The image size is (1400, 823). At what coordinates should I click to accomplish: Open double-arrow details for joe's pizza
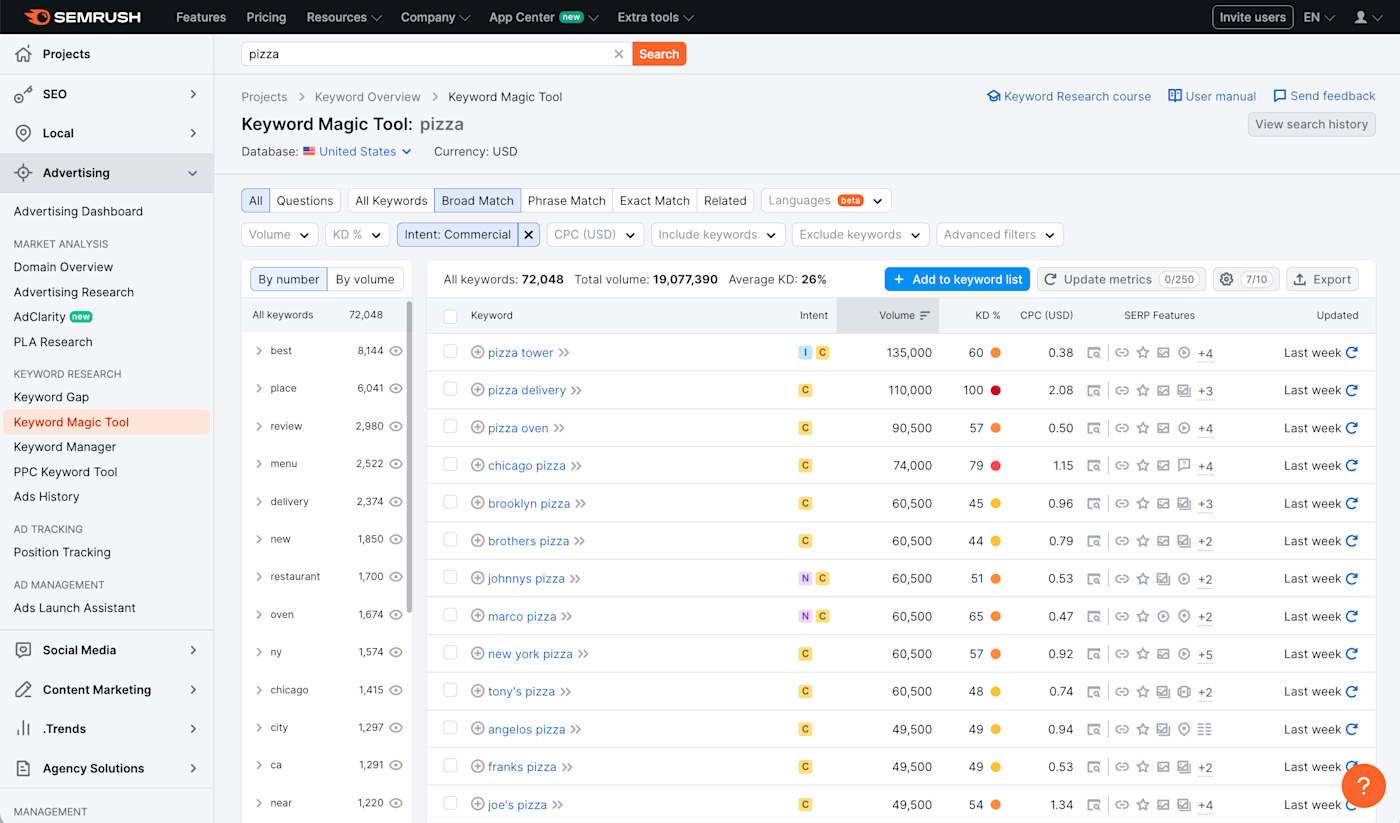(x=558, y=805)
